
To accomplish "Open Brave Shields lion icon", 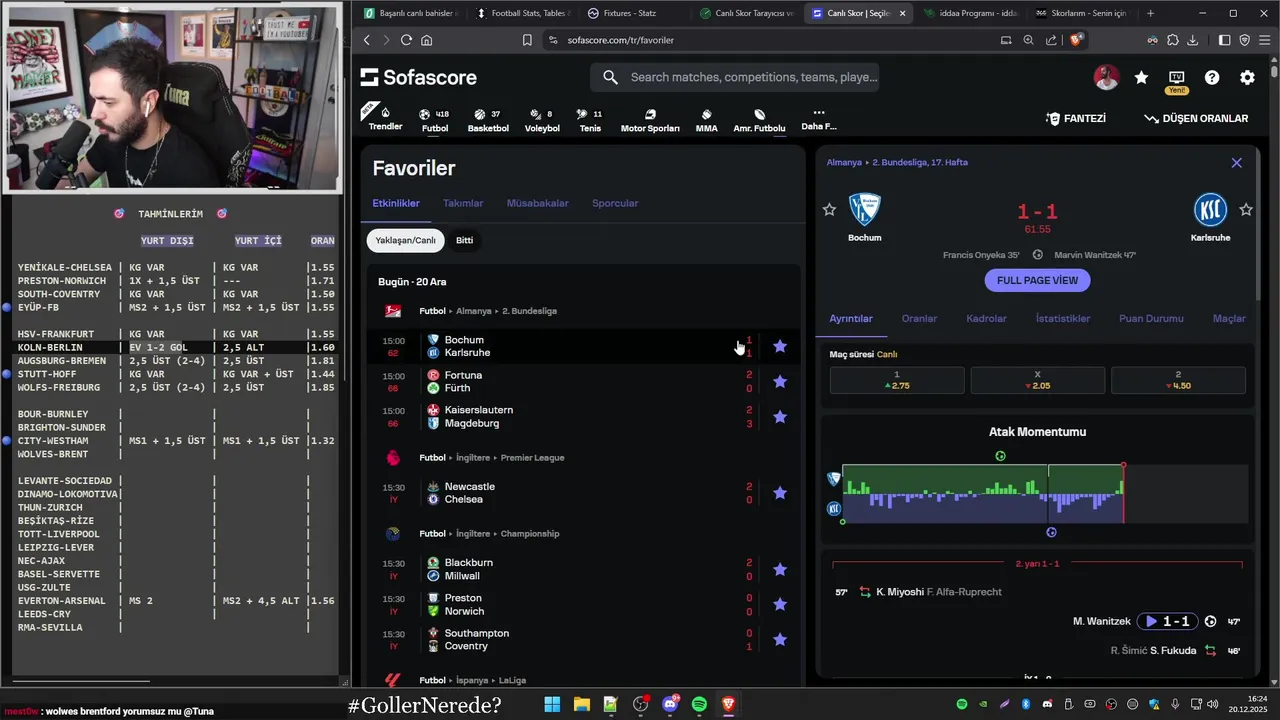I will tap(1076, 40).
